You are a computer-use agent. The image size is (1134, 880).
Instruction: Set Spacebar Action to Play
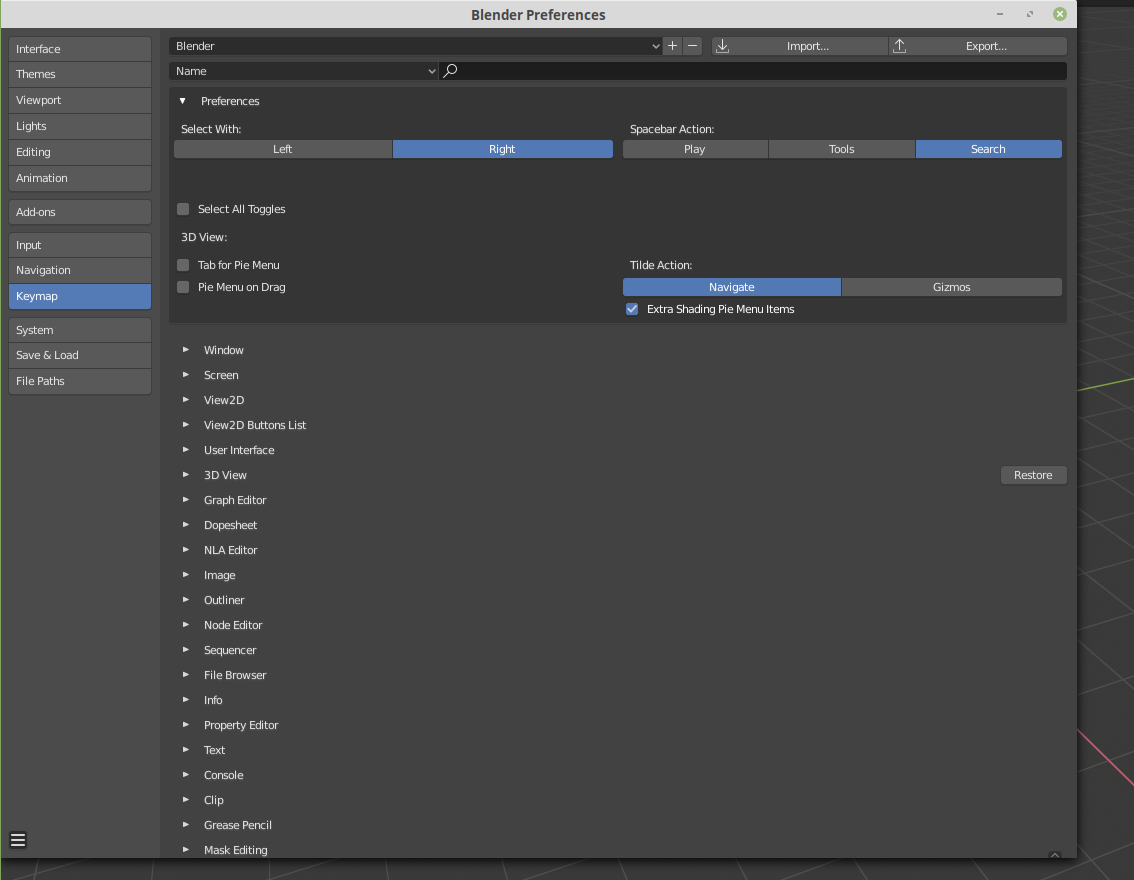pos(695,149)
